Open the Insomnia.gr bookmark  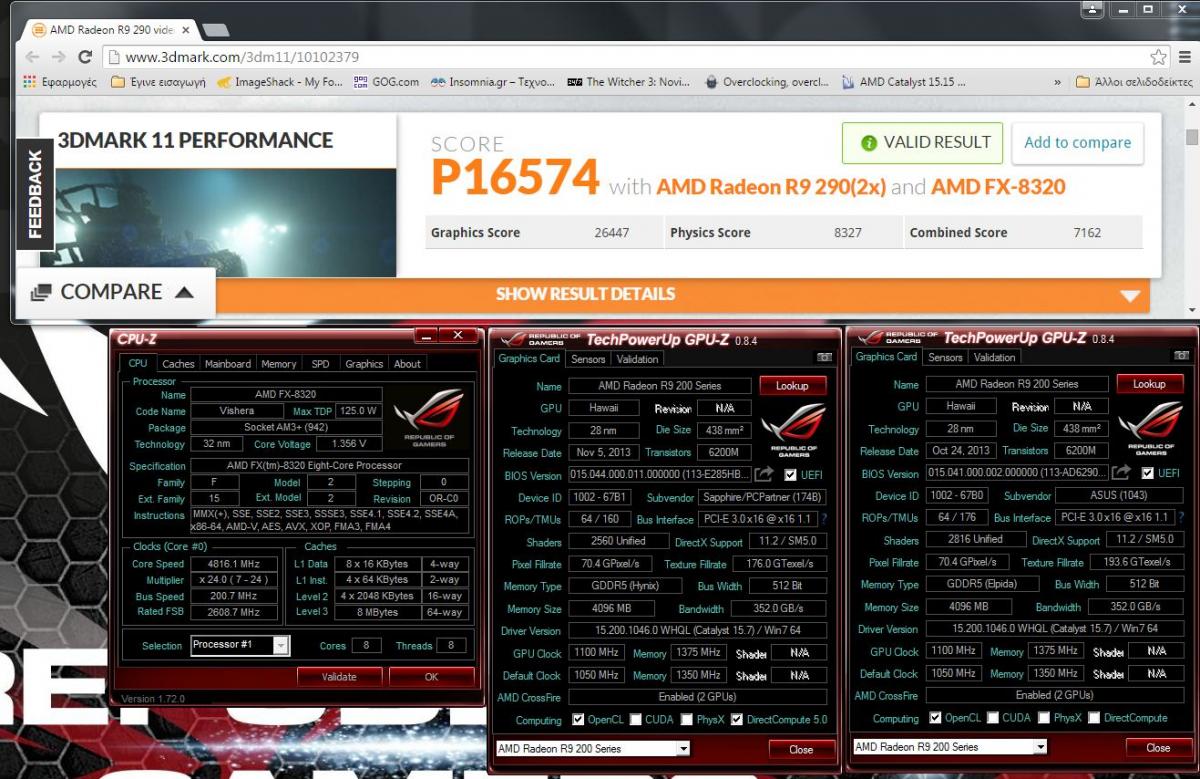pos(493,82)
